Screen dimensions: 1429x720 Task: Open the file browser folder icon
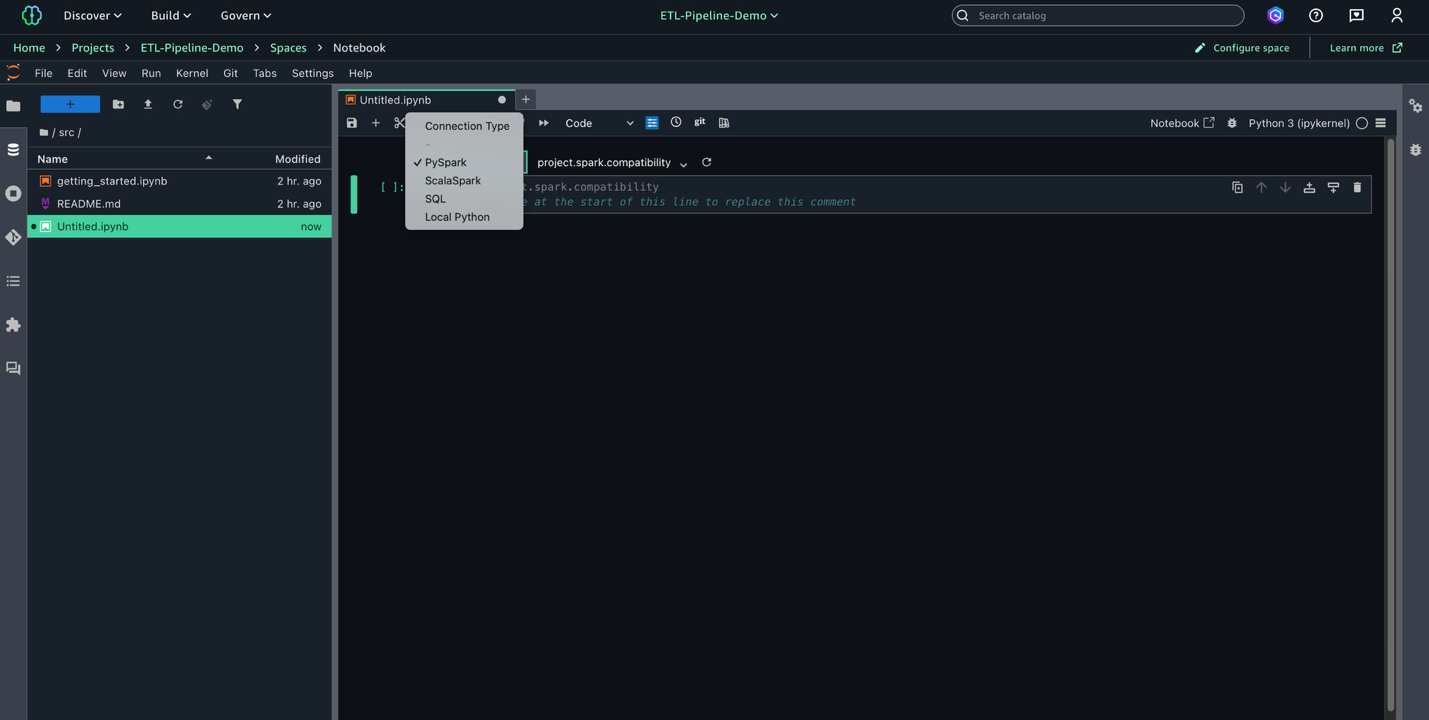13,106
